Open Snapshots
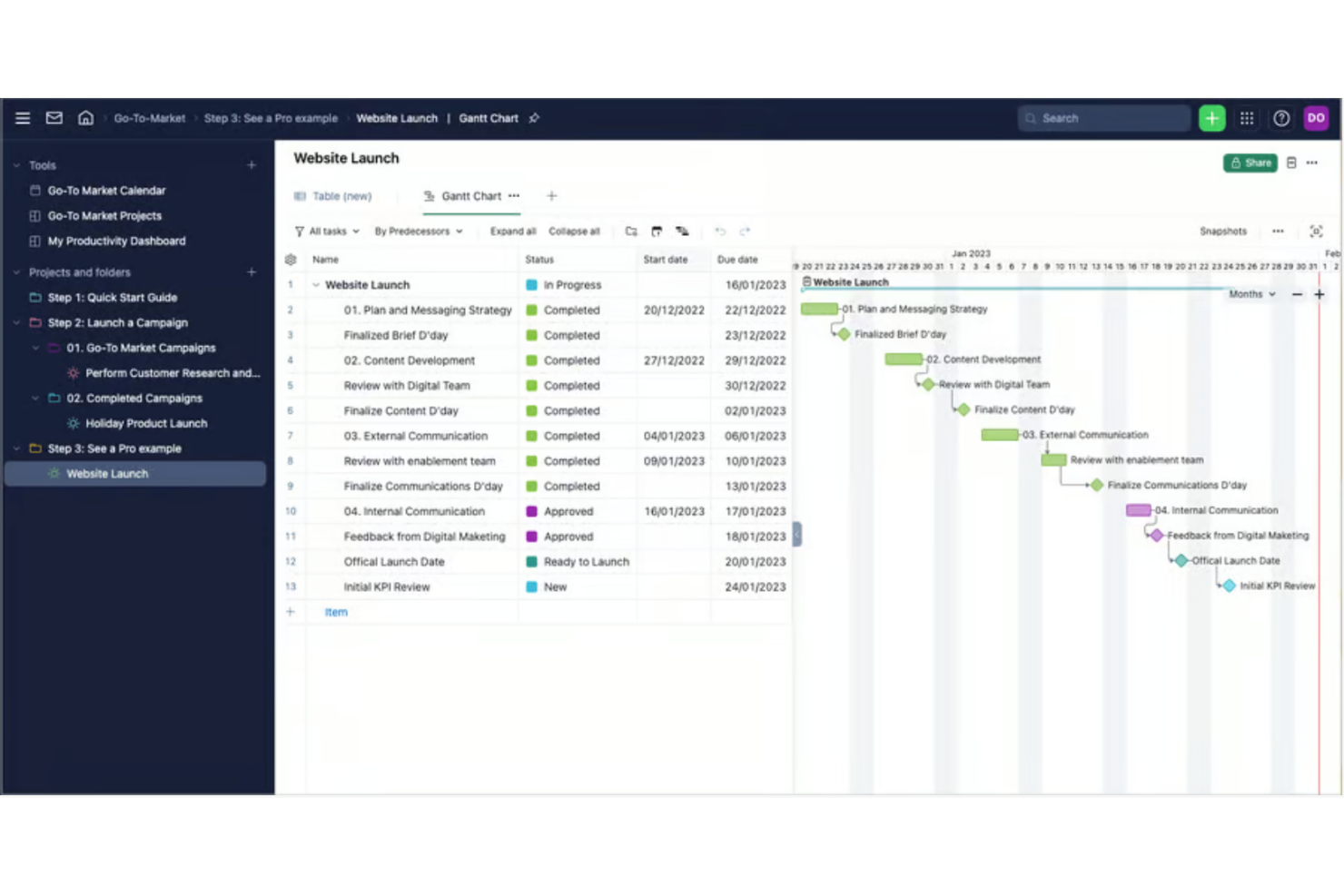The height and width of the screenshot is (896, 1344). click(x=1223, y=231)
